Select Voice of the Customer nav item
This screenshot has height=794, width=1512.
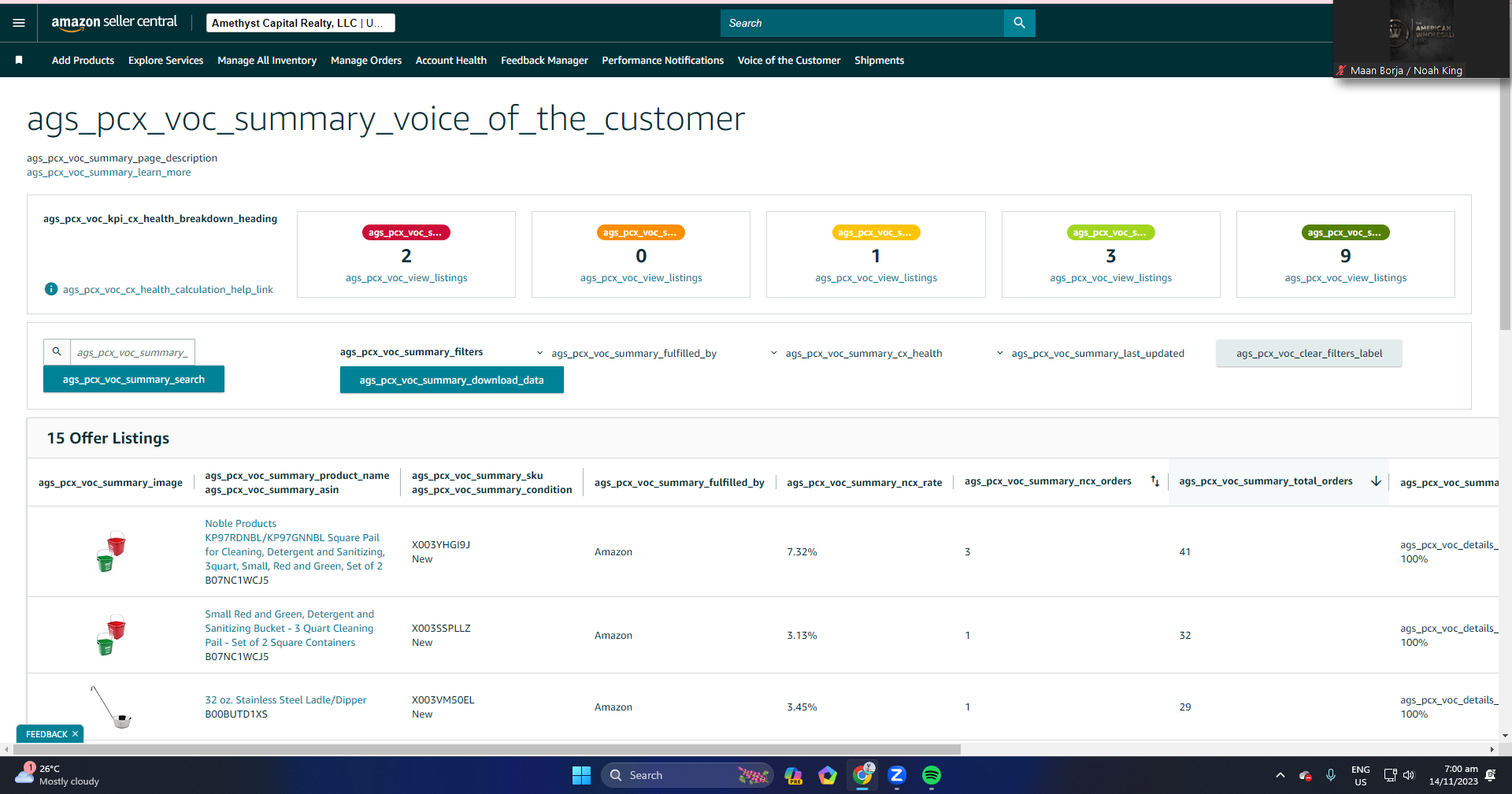(x=789, y=61)
